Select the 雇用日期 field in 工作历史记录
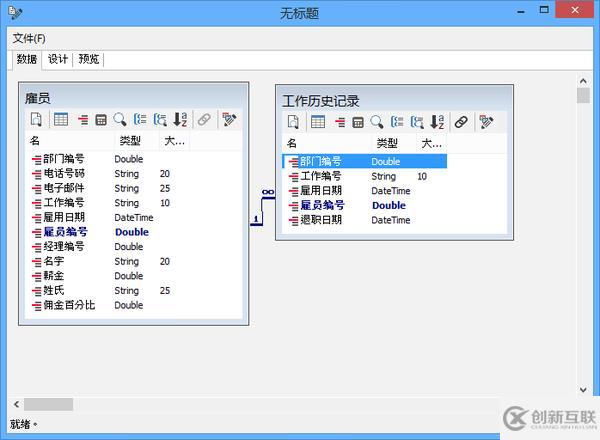Viewport: 600px width, 440px height. point(321,191)
